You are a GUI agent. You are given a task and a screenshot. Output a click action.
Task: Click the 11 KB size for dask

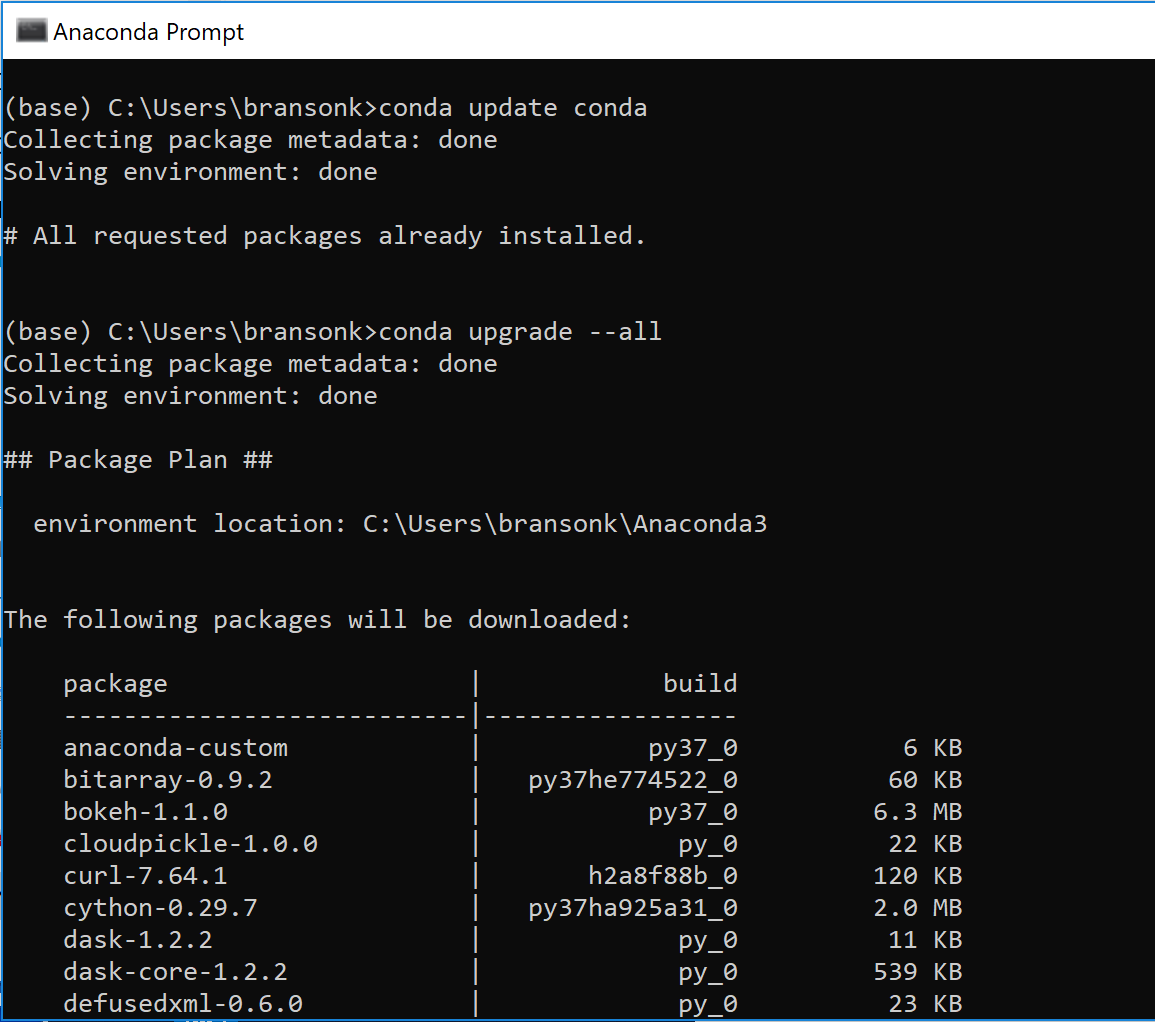click(925, 940)
